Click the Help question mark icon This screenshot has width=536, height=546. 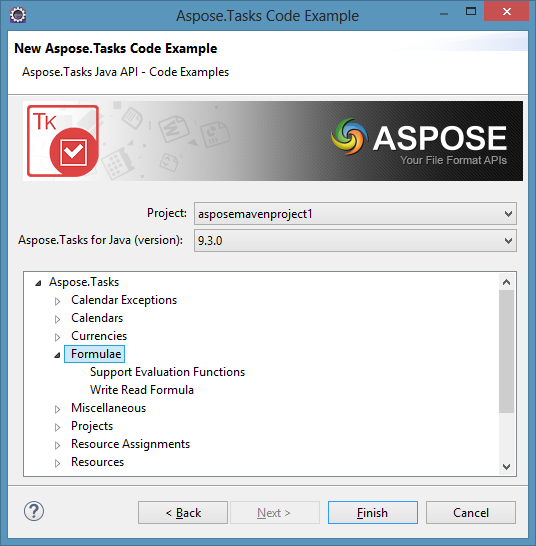[x=34, y=511]
